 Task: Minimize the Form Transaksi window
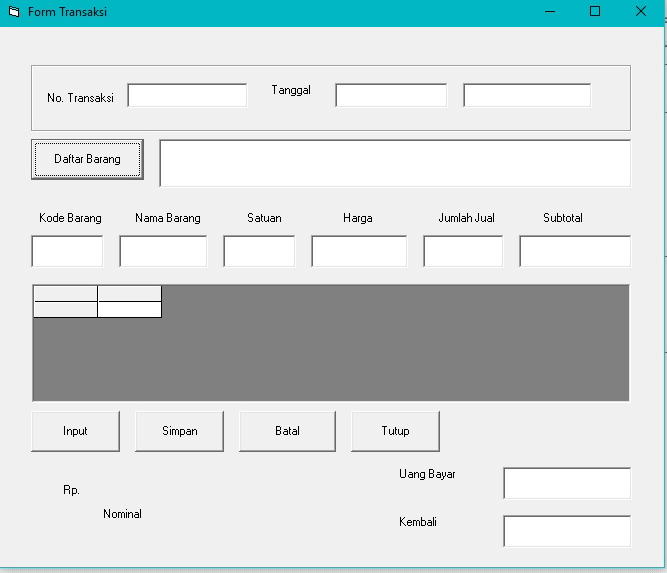(550, 12)
